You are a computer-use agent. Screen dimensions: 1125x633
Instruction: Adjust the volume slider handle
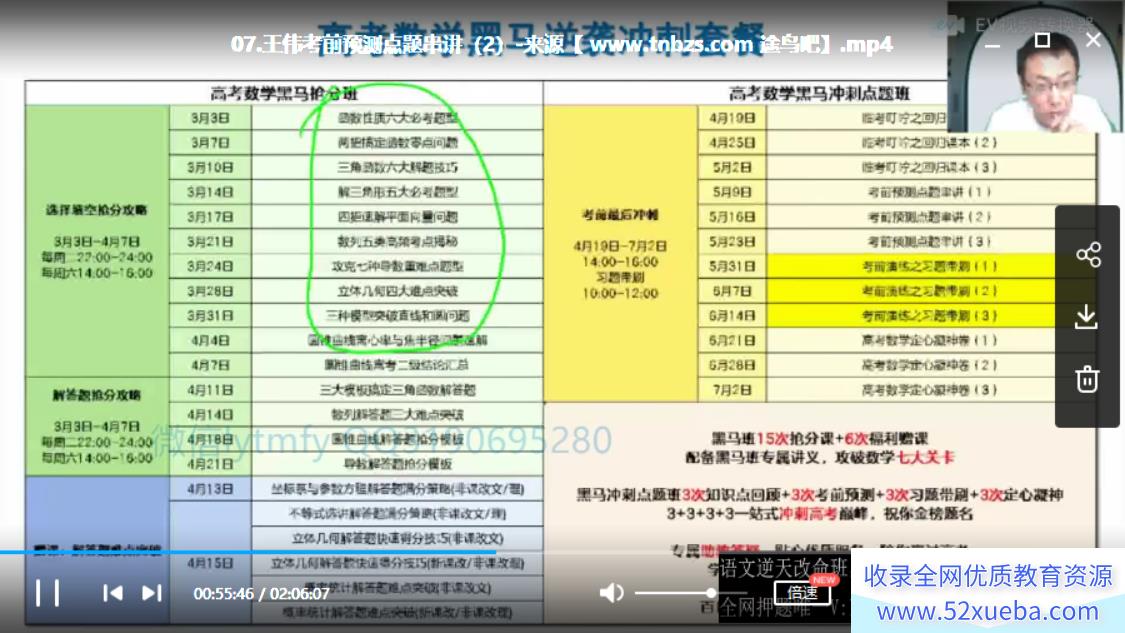710,593
